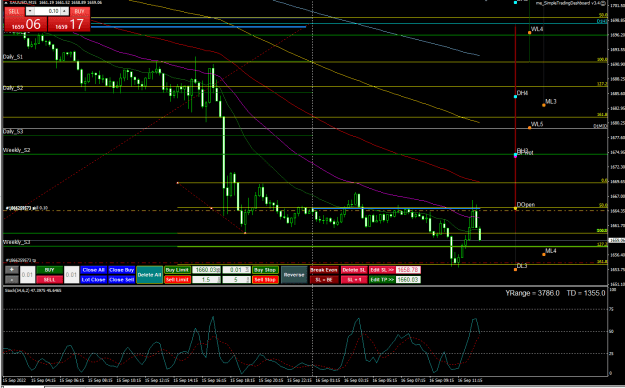Screen dimensions: 625x388
Task: Click the Close Buy button
Action: (x=122, y=270)
